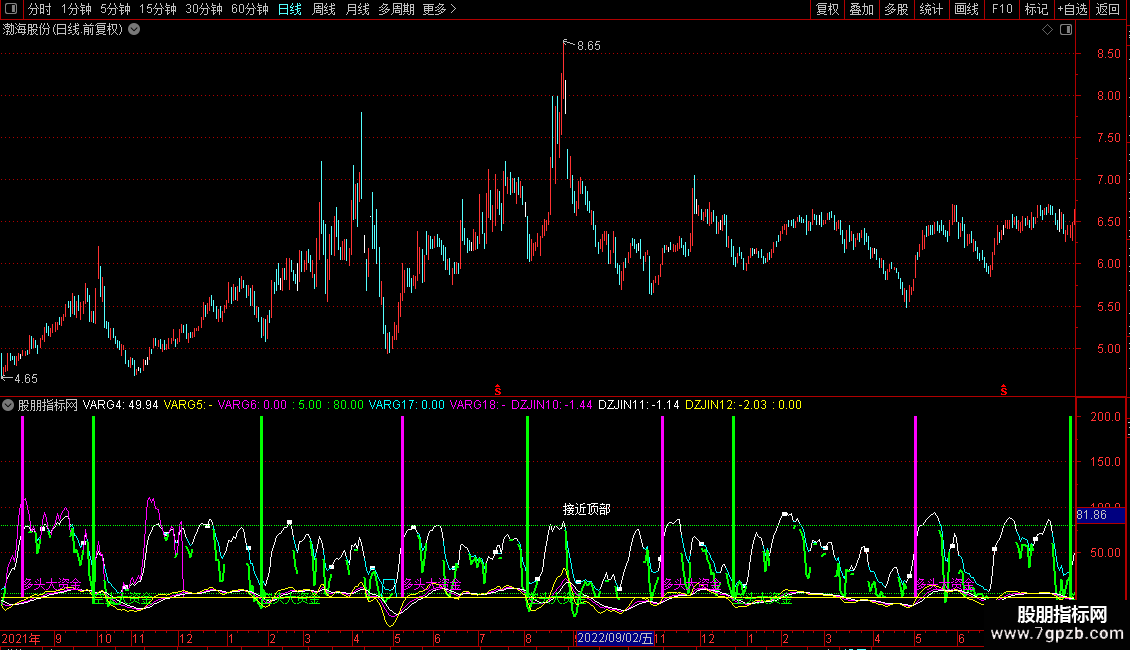Click the 标记 mark tool
Viewport: 1130px width, 650px height.
(x=1036, y=10)
